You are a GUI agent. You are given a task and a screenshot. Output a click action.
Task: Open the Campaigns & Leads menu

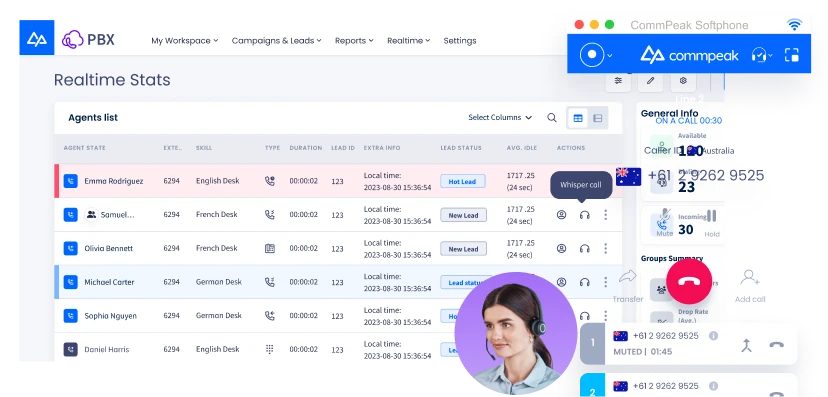pos(276,41)
